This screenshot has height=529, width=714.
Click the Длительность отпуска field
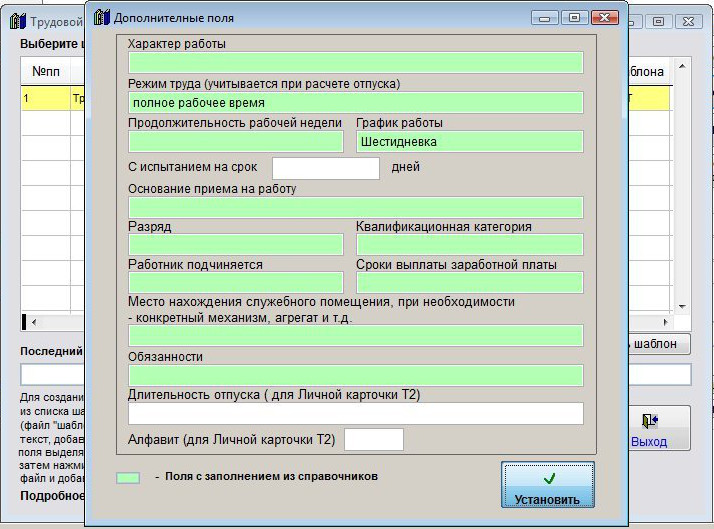pos(356,414)
